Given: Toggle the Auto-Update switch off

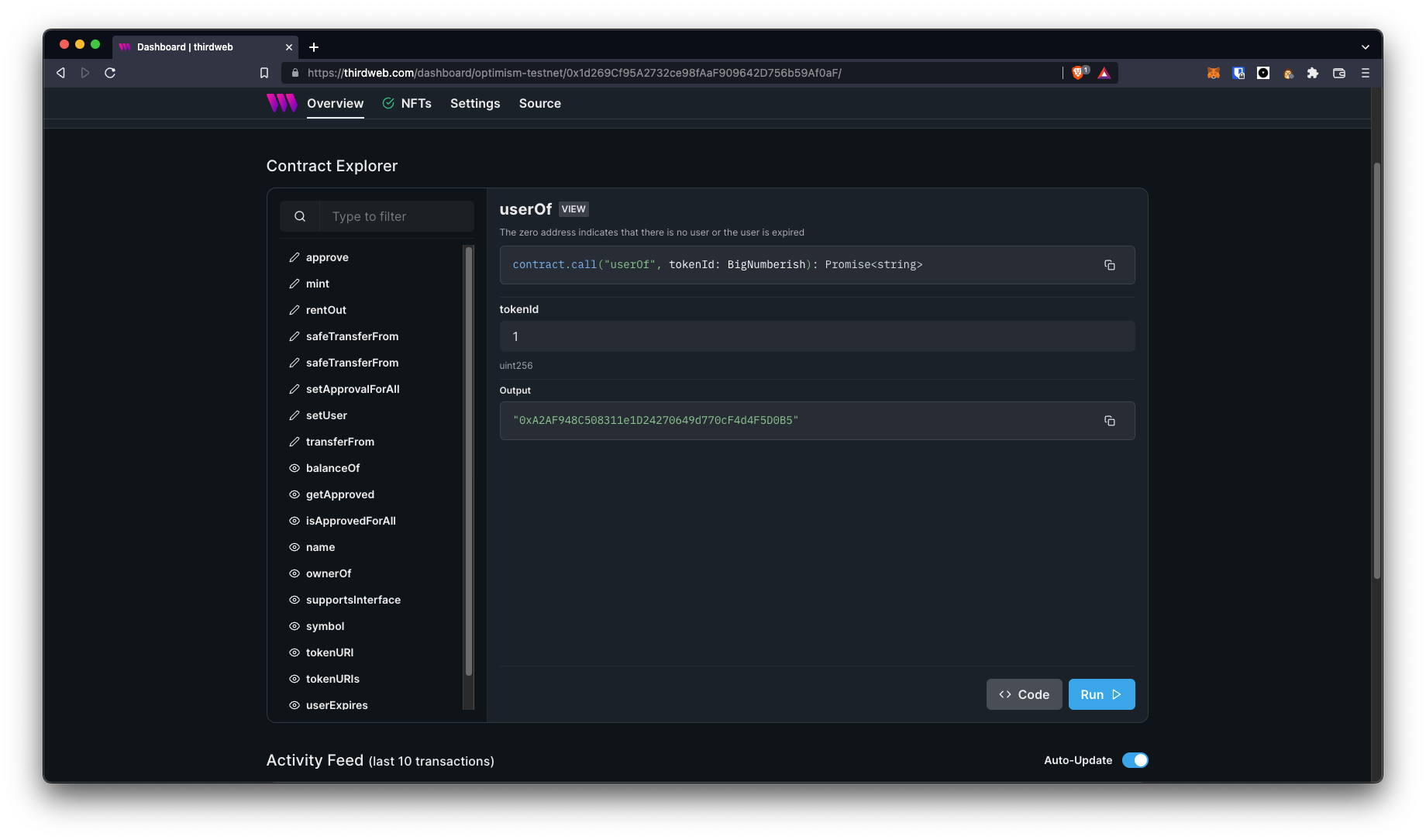Looking at the screenshot, I should click(x=1135, y=760).
